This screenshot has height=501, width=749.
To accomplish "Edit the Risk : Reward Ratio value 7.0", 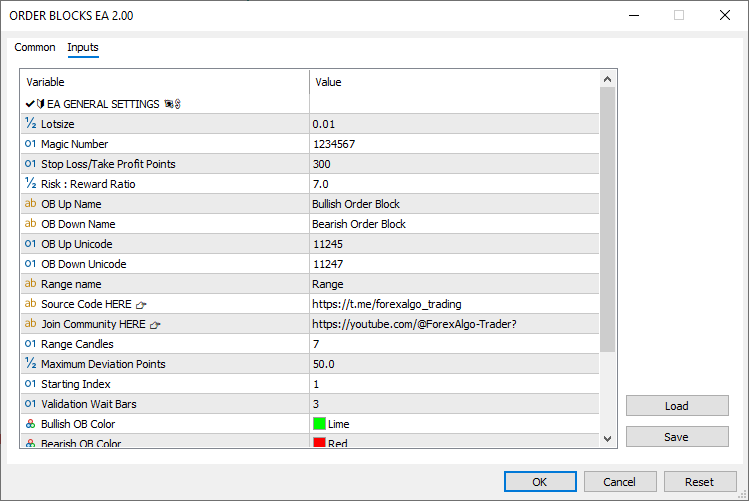I will (x=321, y=184).
